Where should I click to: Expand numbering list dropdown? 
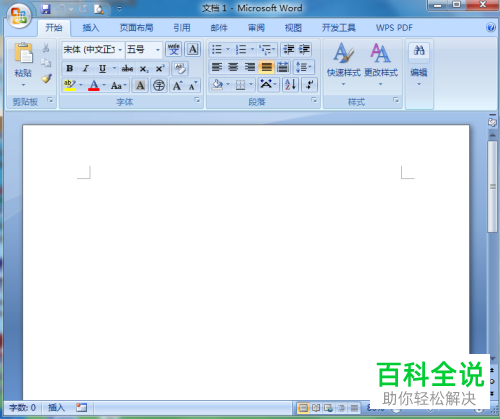(x=252, y=49)
